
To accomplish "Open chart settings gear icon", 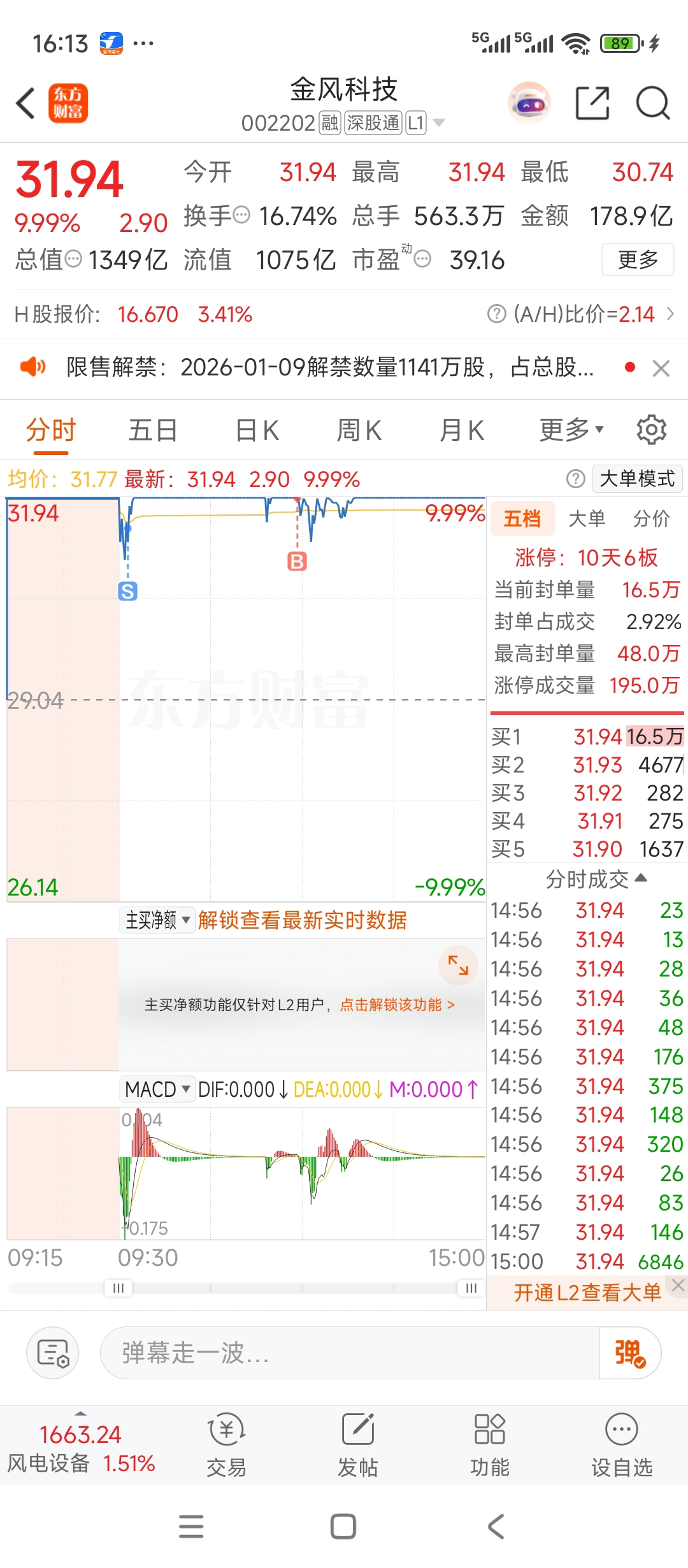I will [651, 430].
